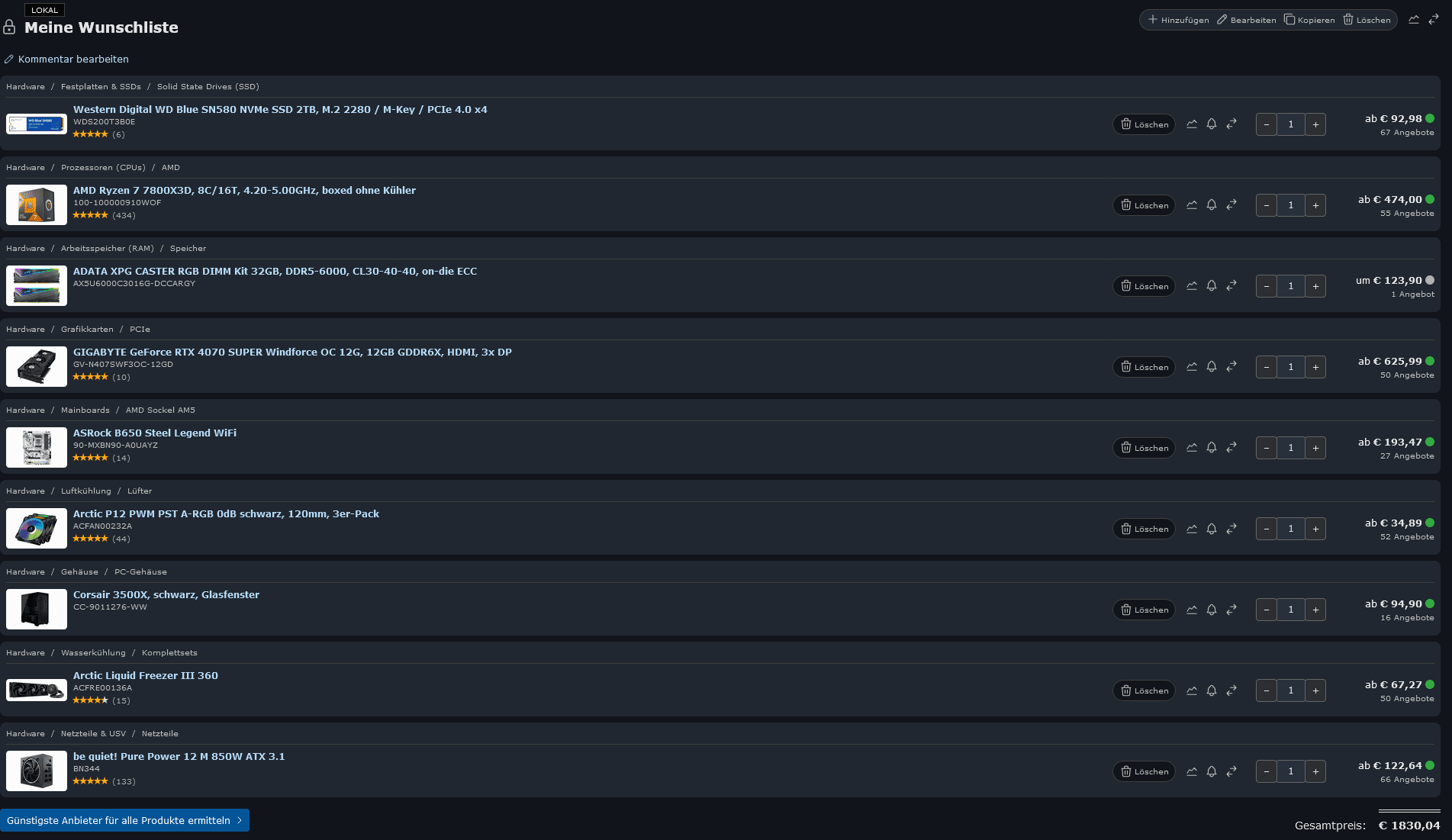Open the Arctic Liquid Freezer III 360 product link

tap(146, 675)
